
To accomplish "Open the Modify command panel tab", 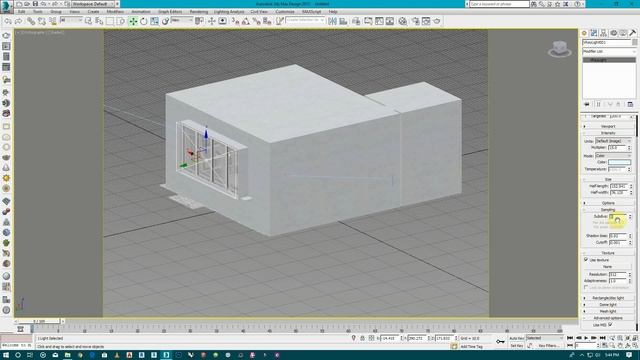I will (x=594, y=33).
